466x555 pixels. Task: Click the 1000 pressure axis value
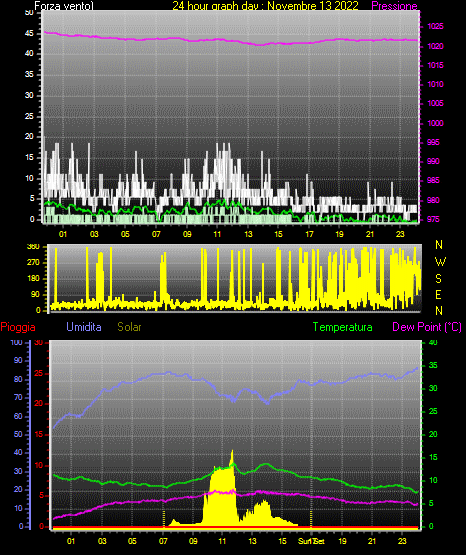435,123
